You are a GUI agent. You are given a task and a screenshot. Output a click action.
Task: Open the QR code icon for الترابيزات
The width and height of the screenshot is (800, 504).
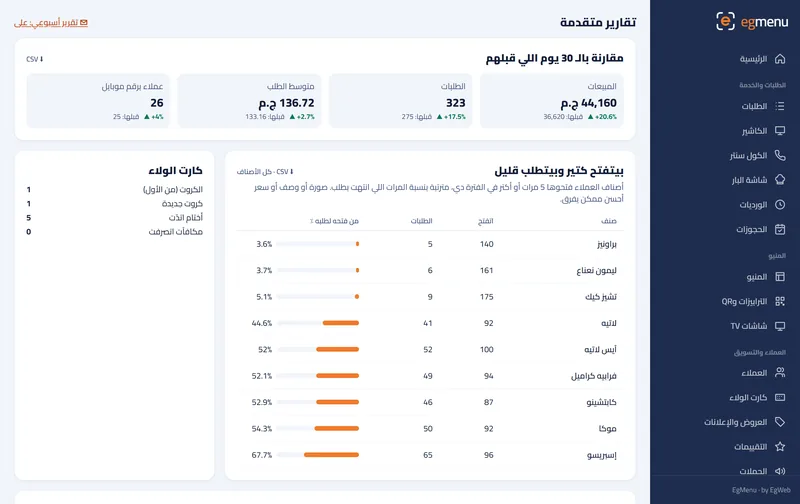780,301
